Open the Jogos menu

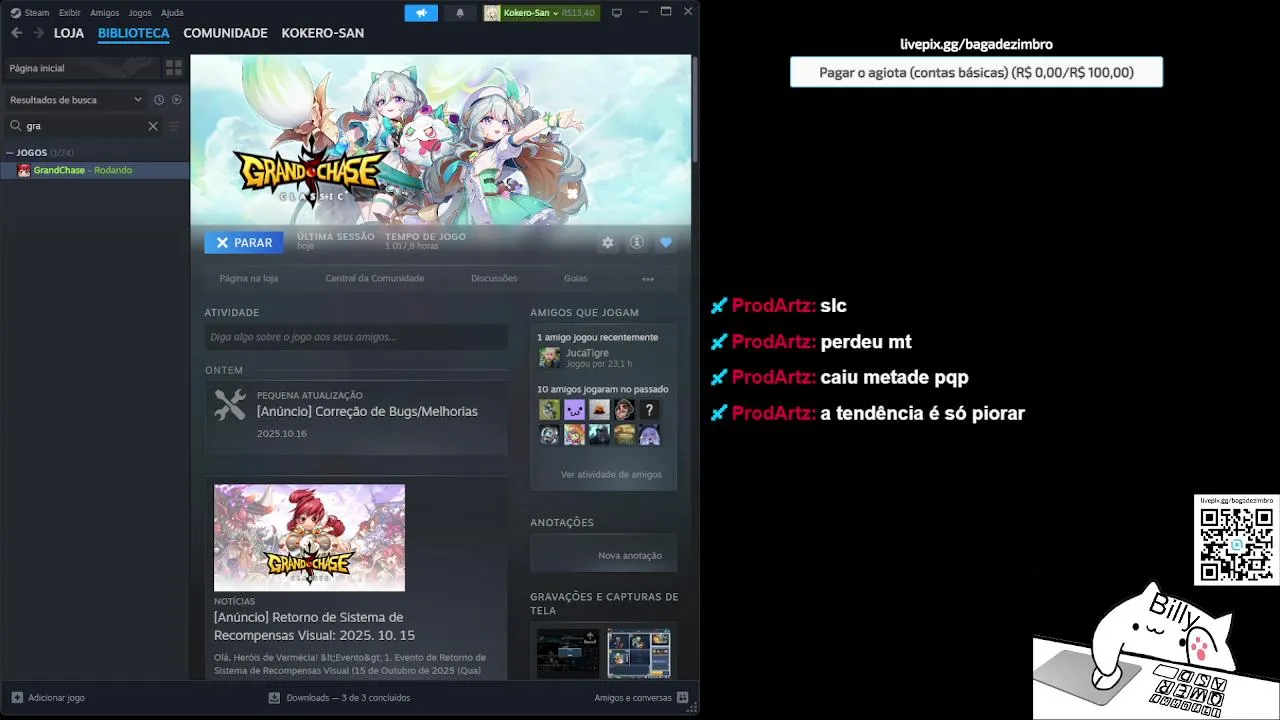tap(140, 13)
